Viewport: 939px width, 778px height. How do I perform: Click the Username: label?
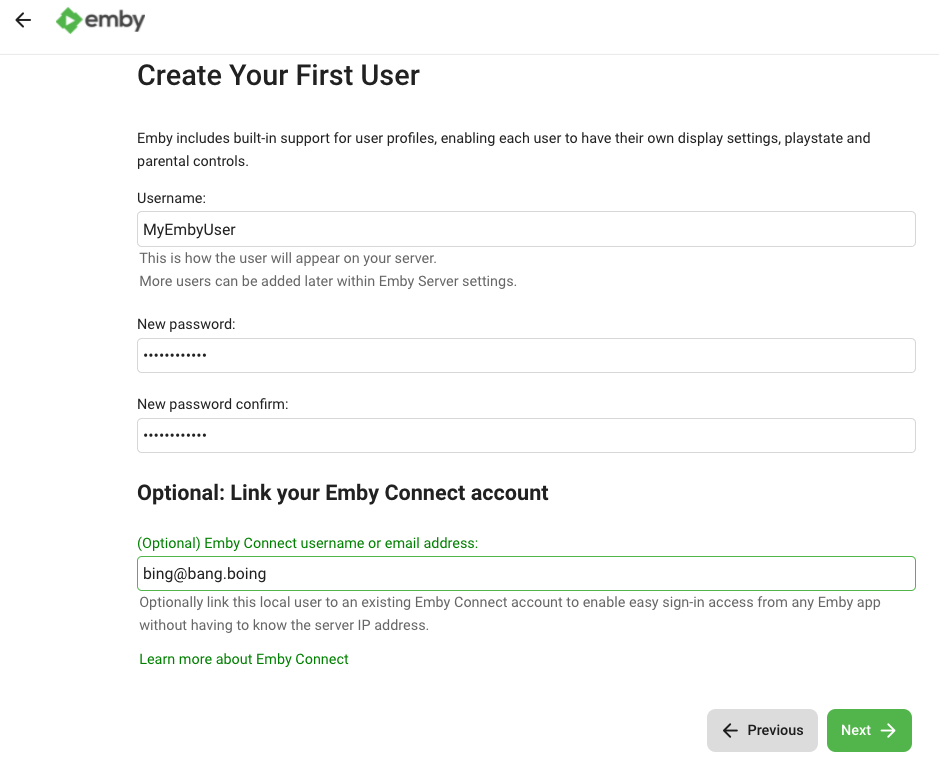171,198
